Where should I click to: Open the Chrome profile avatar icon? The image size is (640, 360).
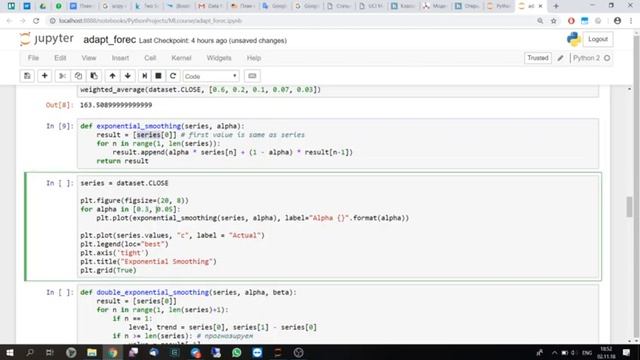click(617, 21)
